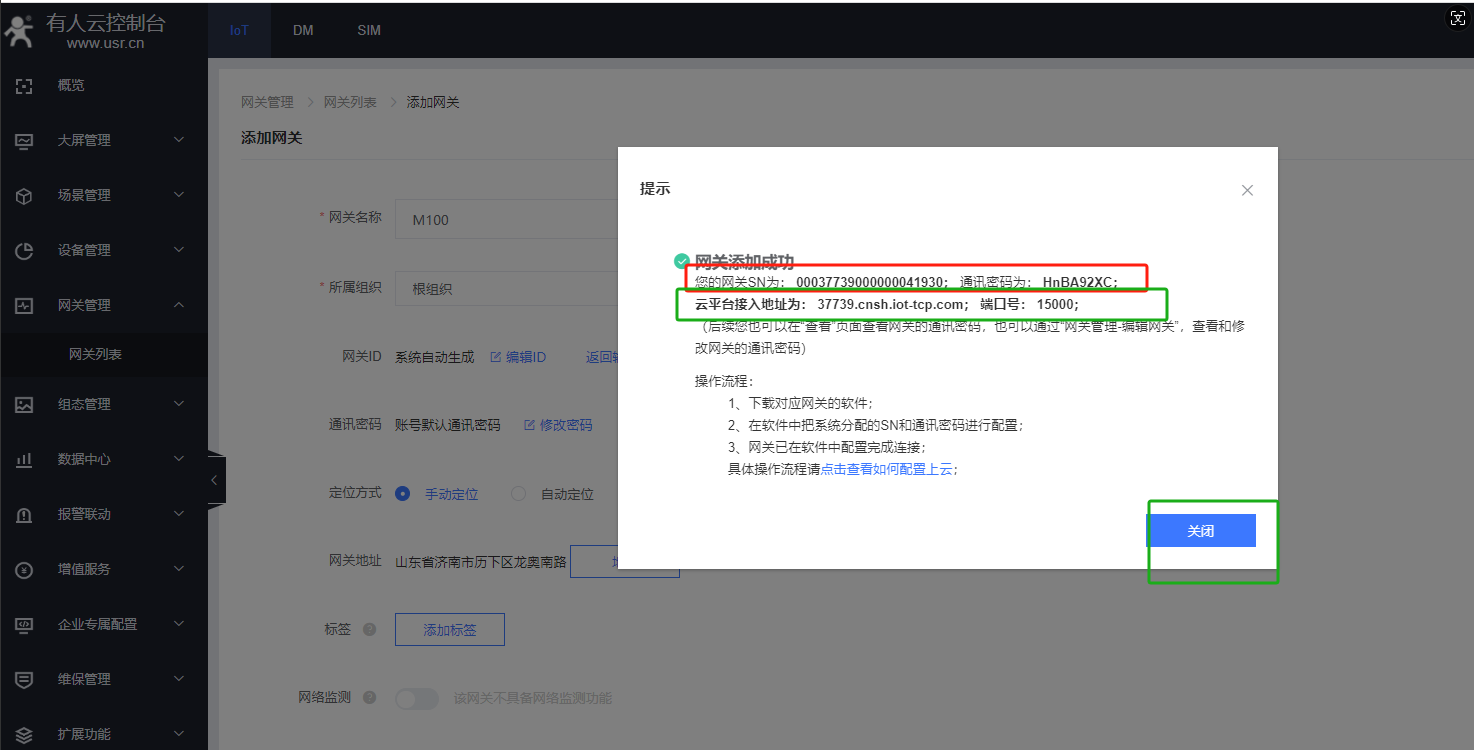1474x750 pixels.
Task: Click the 设备管理 pie chart icon
Action: click(x=25, y=251)
